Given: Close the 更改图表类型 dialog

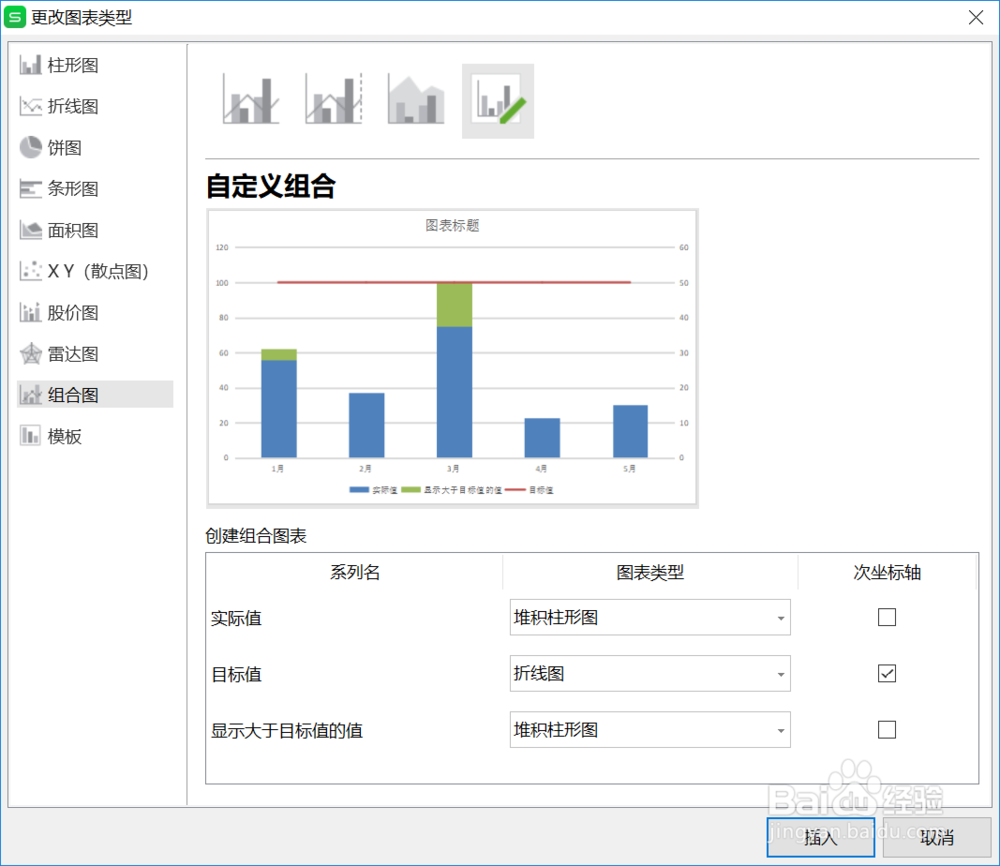Looking at the screenshot, I should (976, 17).
